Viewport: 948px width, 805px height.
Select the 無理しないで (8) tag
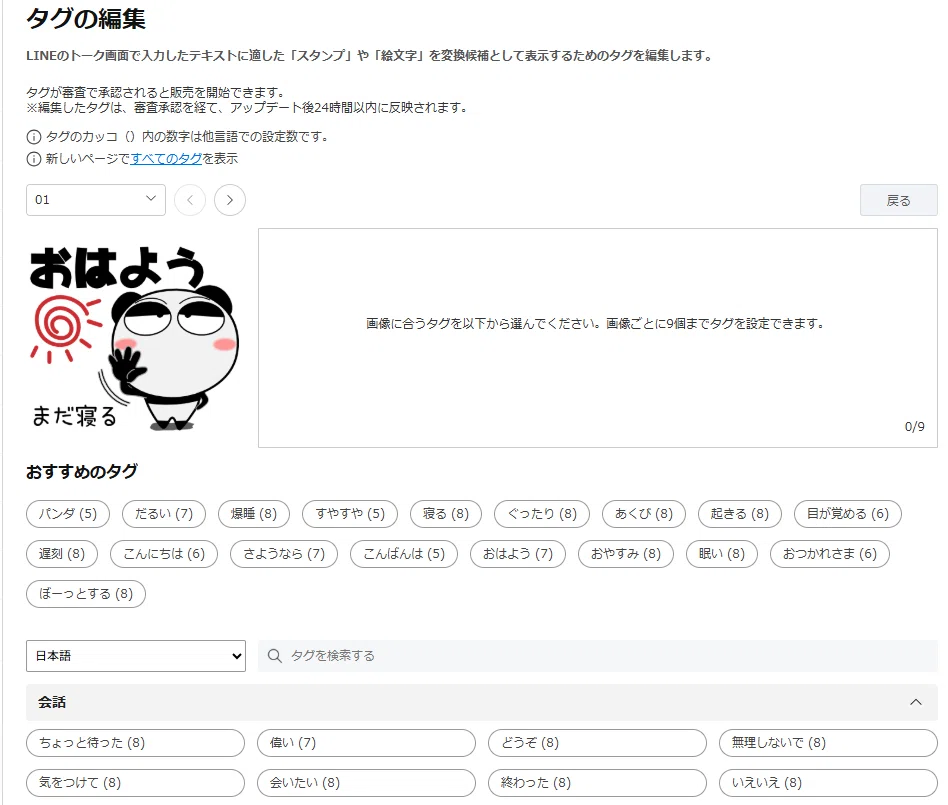(x=828, y=743)
